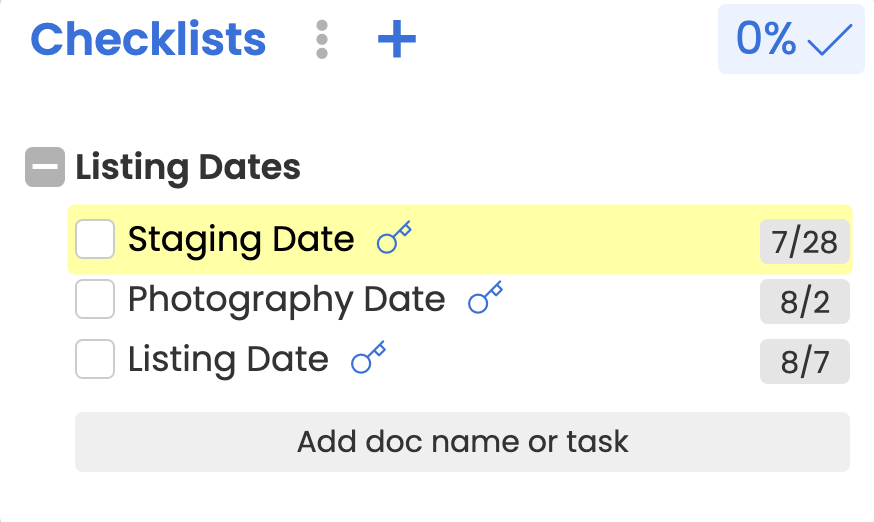The width and height of the screenshot is (874, 522).
Task: Click the key icon beside Photography Date
Action: (485, 299)
